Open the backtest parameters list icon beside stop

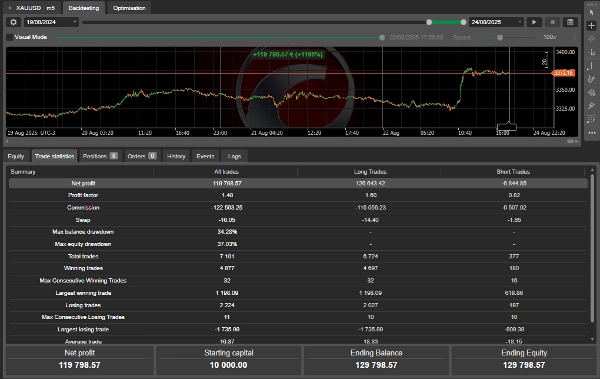point(570,22)
